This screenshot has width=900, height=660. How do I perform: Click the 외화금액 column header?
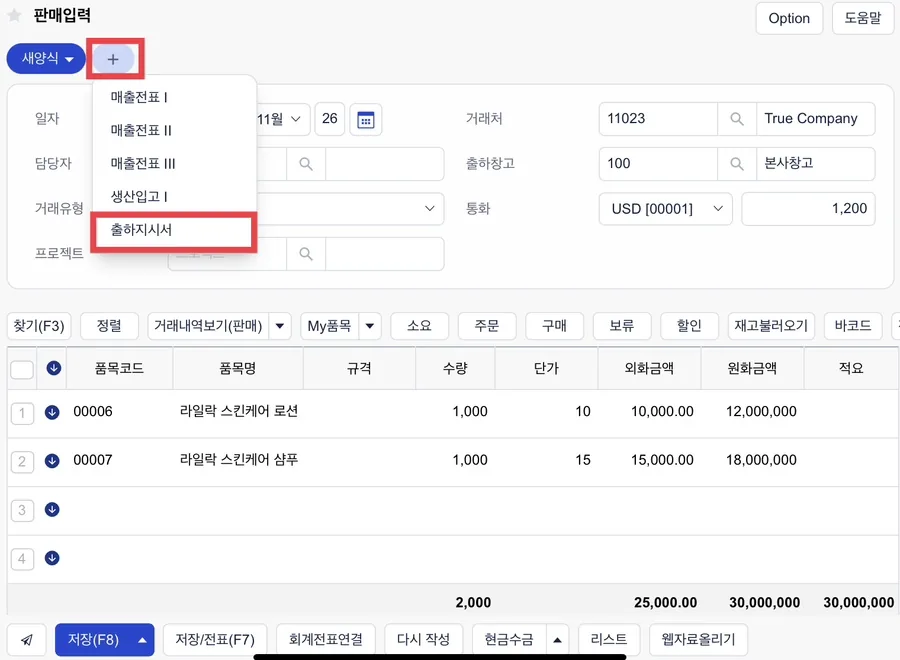click(x=649, y=368)
